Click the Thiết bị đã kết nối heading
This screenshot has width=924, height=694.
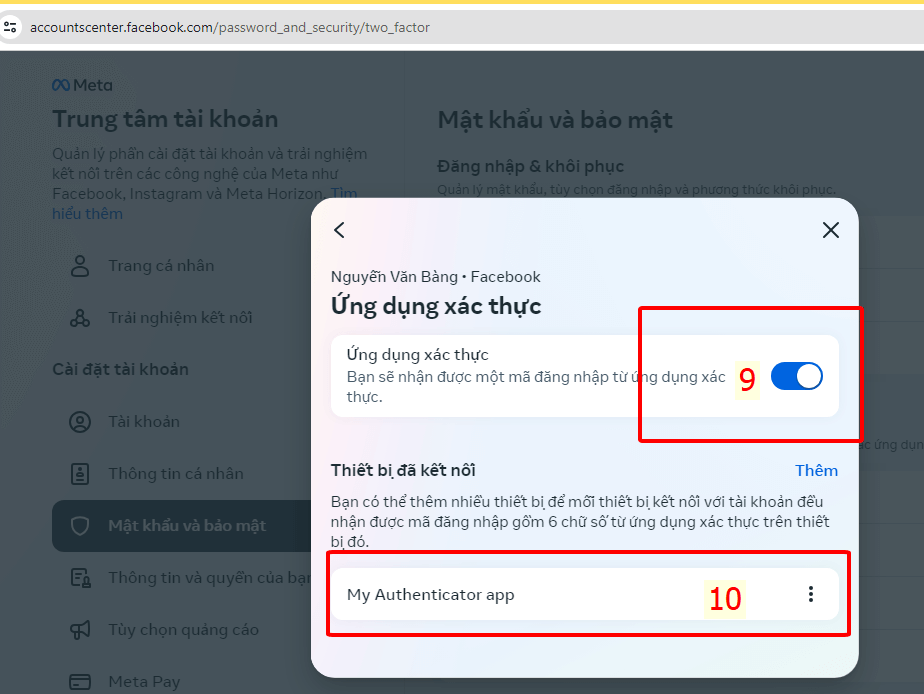403,470
